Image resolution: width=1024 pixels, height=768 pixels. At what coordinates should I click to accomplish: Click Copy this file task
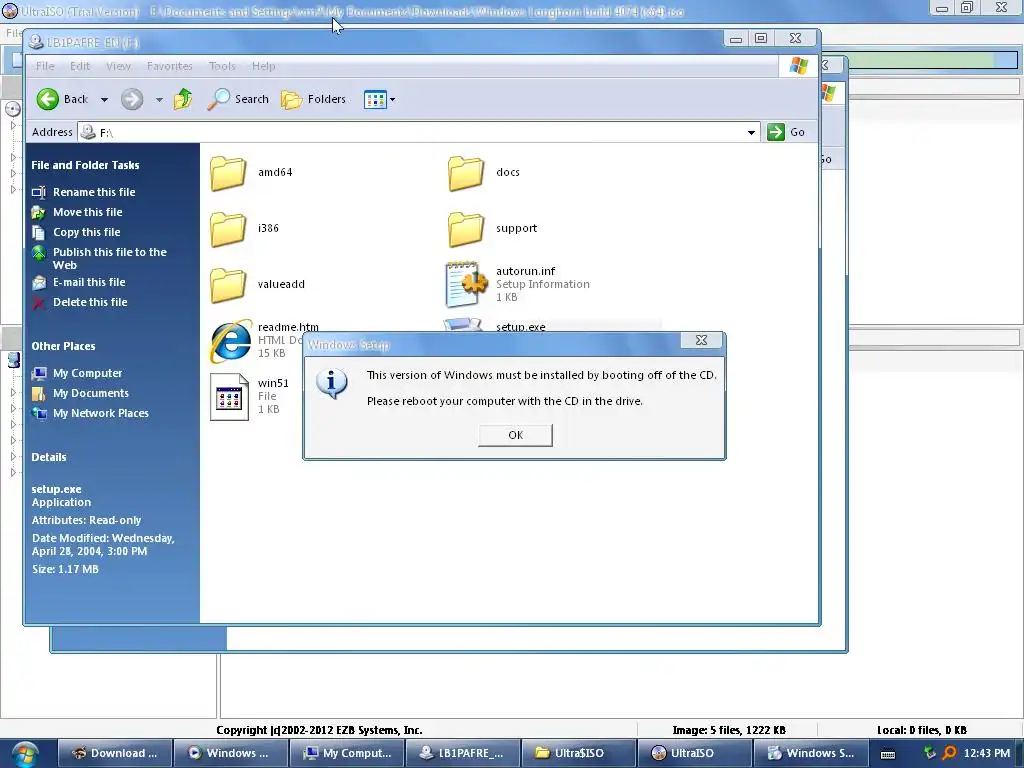click(86, 232)
